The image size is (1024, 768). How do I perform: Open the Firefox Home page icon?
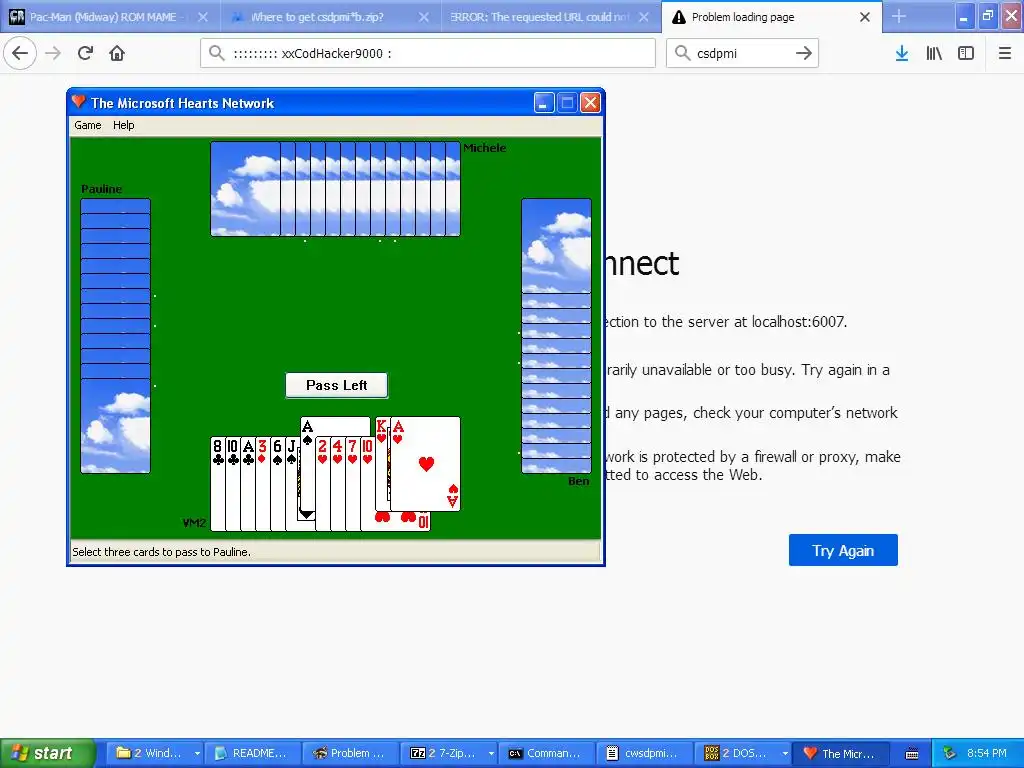(x=117, y=53)
